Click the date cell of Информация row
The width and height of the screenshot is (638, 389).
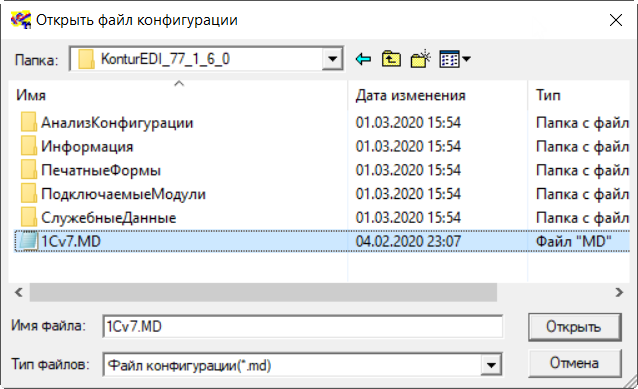(x=408, y=146)
